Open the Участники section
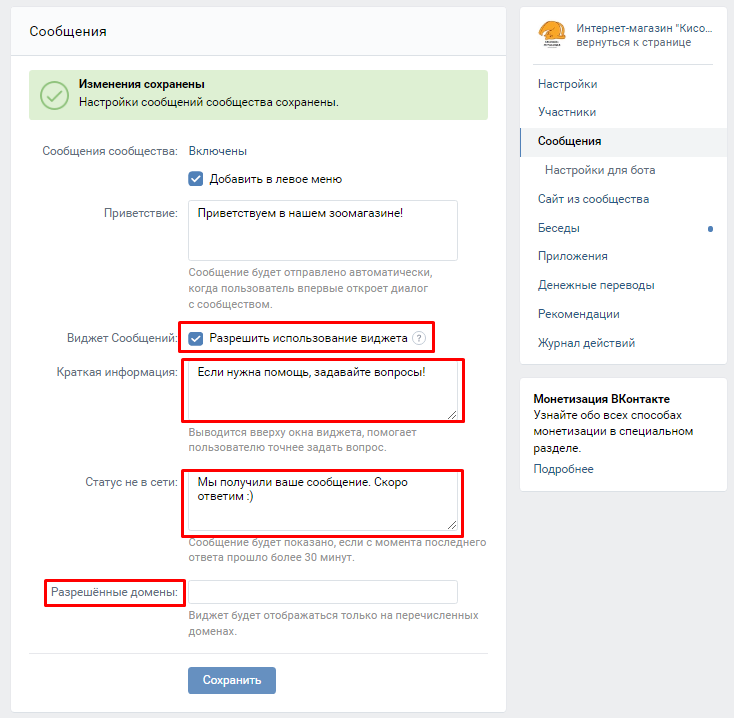The image size is (734, 718). [x=567, y=112]
